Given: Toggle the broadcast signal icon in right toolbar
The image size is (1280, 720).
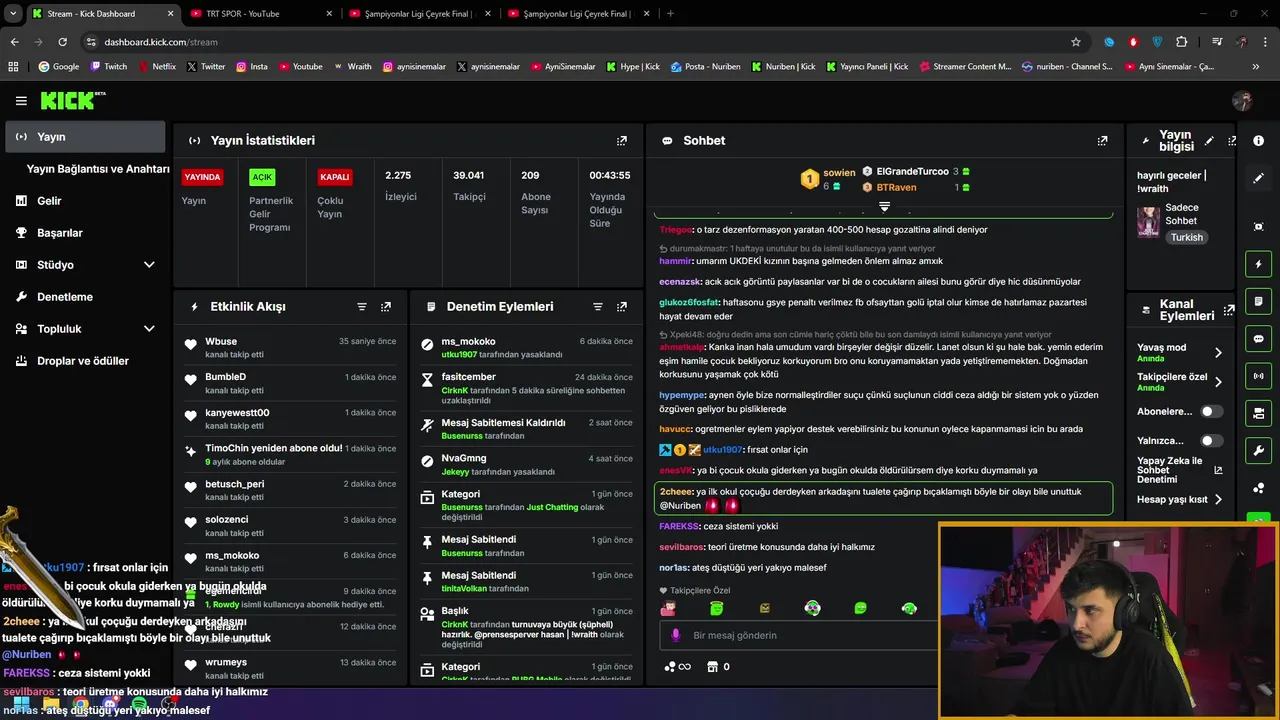Looking at the screenshot, I should coord(1259,376).
